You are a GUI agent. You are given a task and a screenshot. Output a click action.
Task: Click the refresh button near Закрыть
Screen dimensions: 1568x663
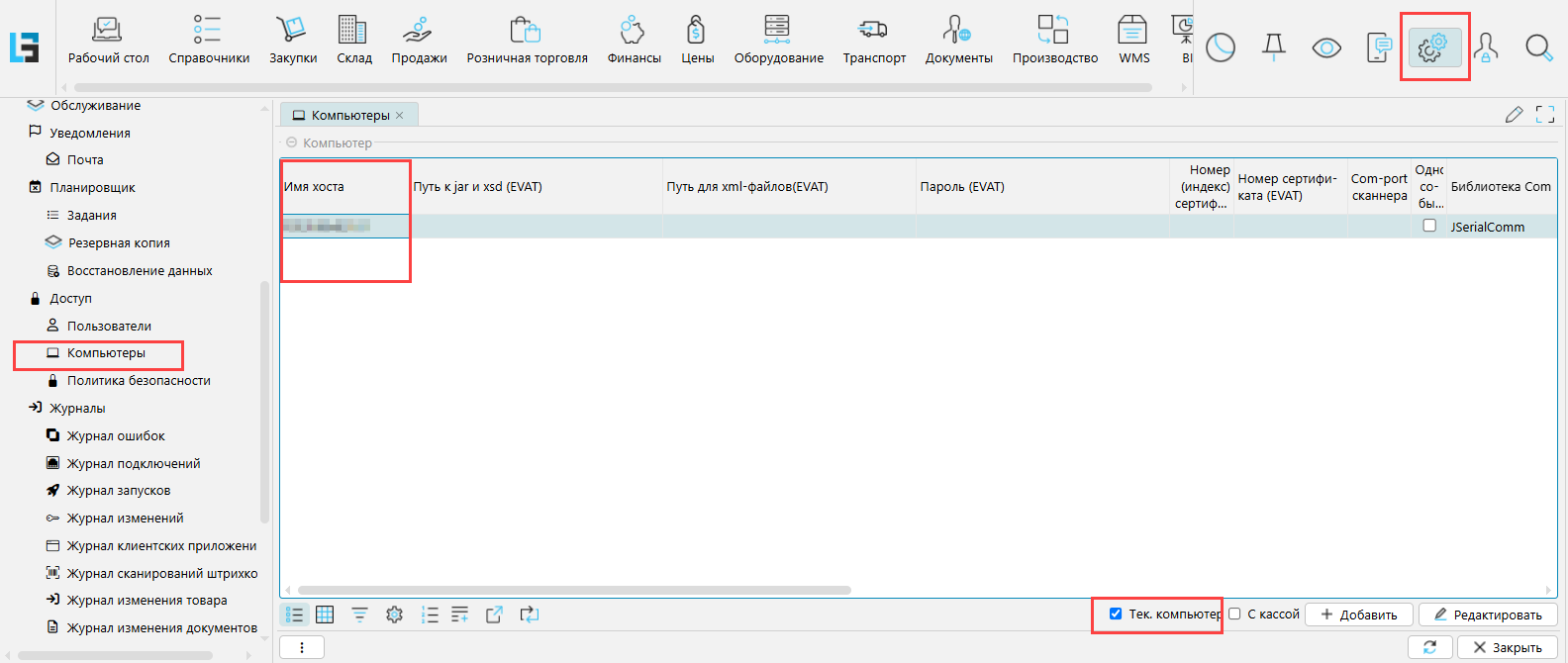[x=1429, y=647]
